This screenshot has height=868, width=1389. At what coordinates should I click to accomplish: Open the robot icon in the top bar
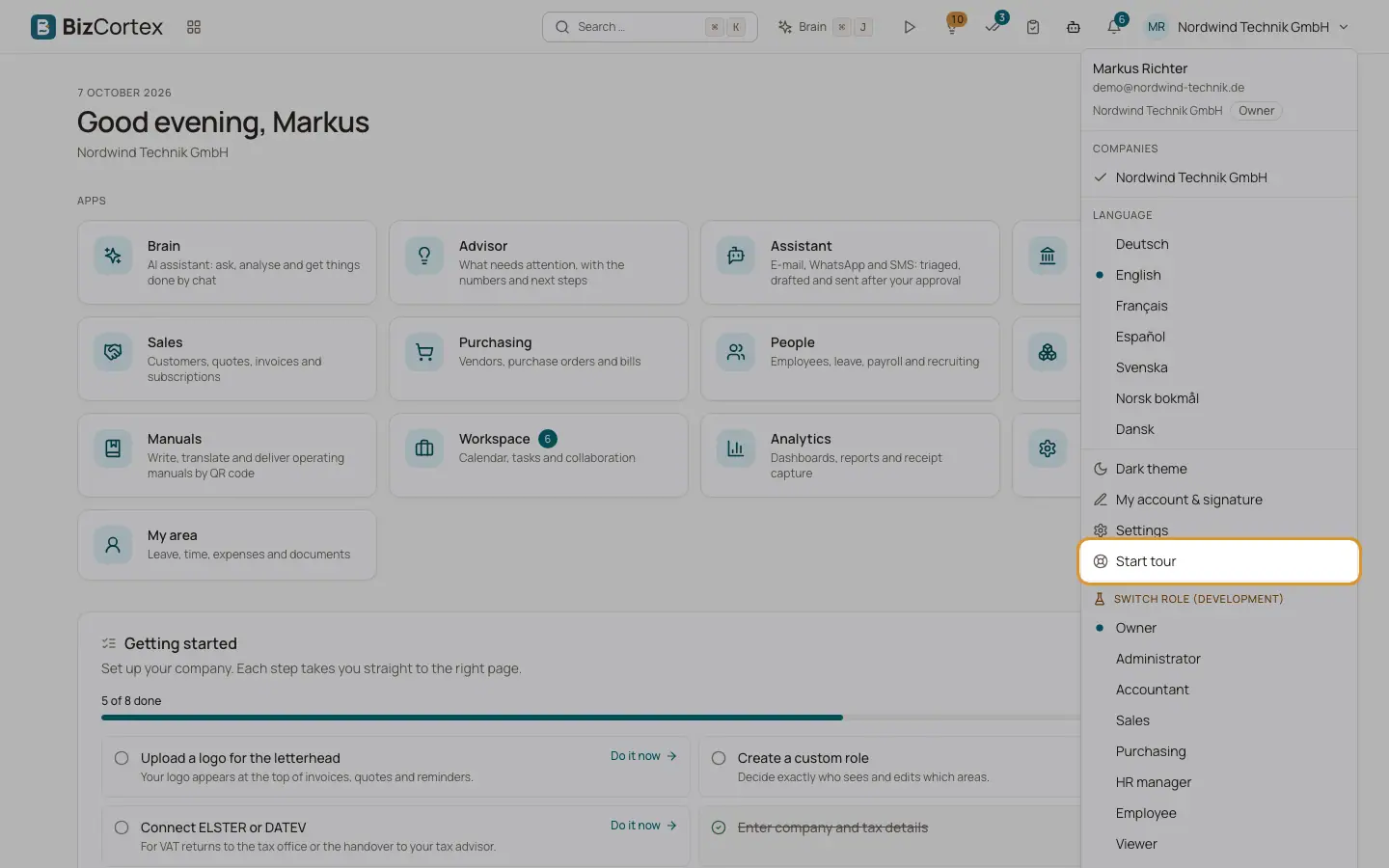coord(1074,27)
